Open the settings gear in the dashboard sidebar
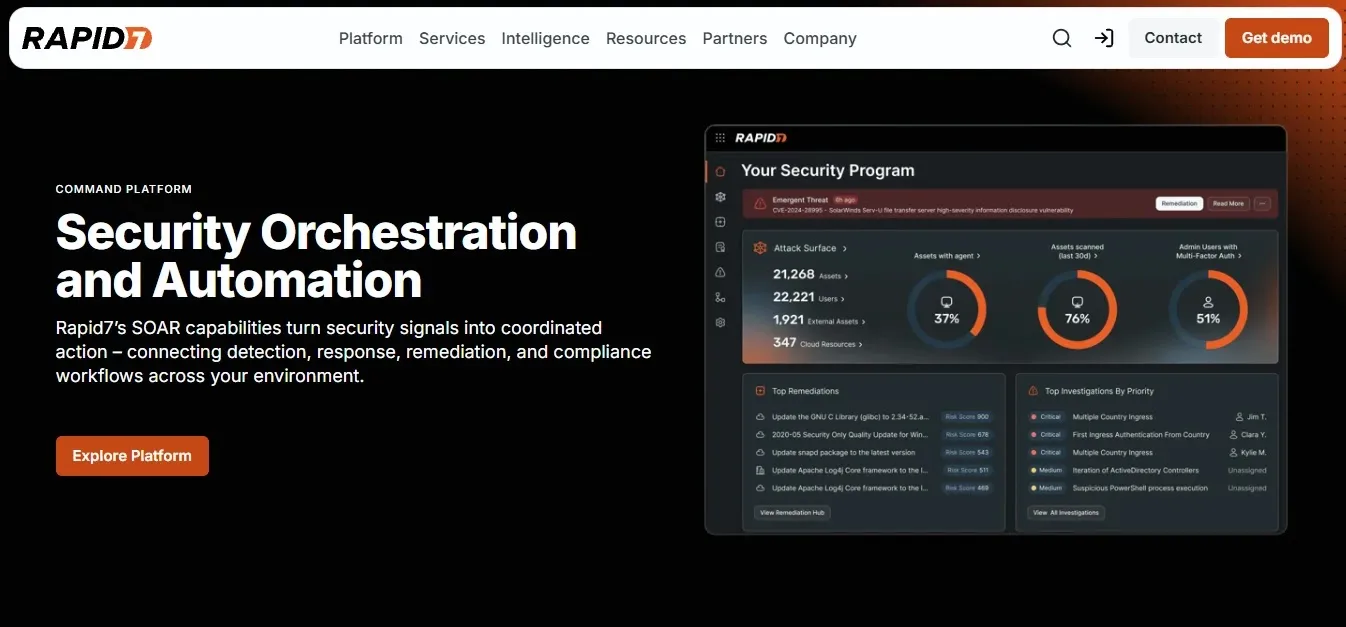Screen dimensions: 1346x627 [720, 322]
